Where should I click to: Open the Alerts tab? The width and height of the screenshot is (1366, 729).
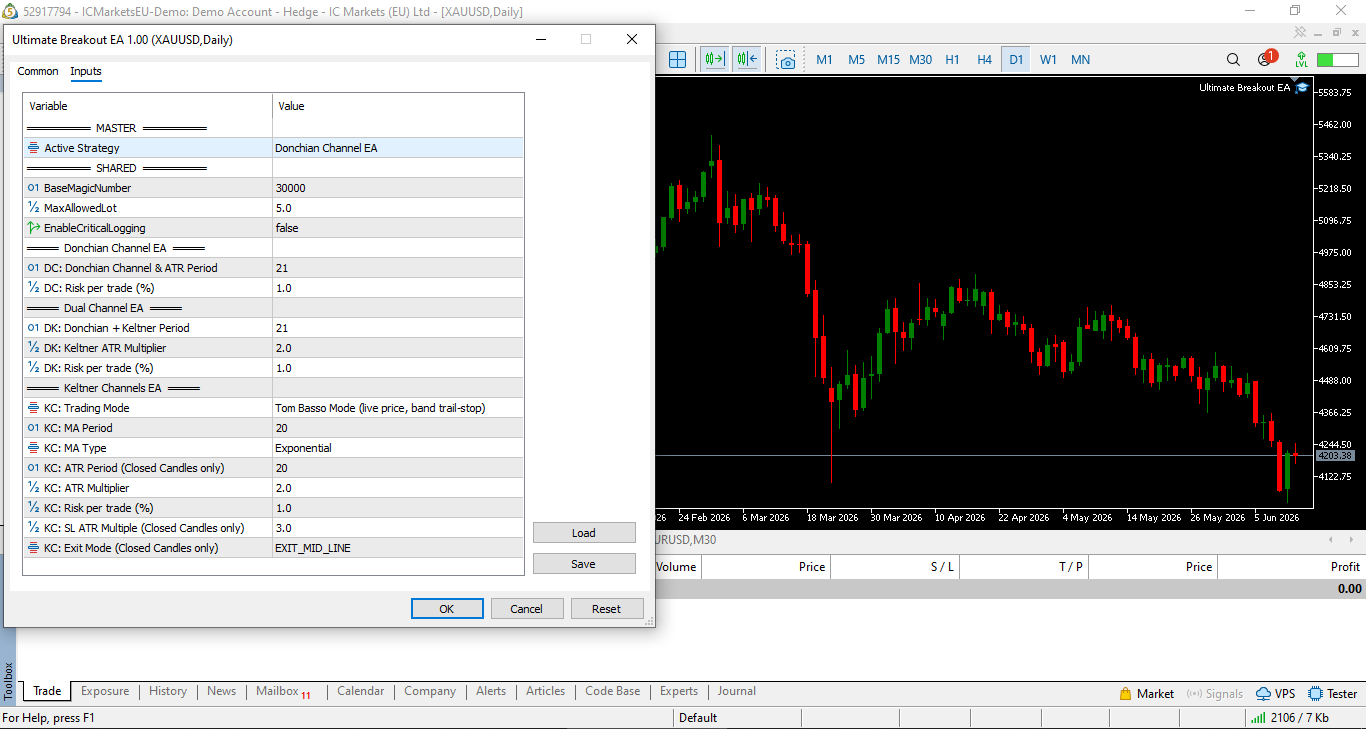(491, 691)
